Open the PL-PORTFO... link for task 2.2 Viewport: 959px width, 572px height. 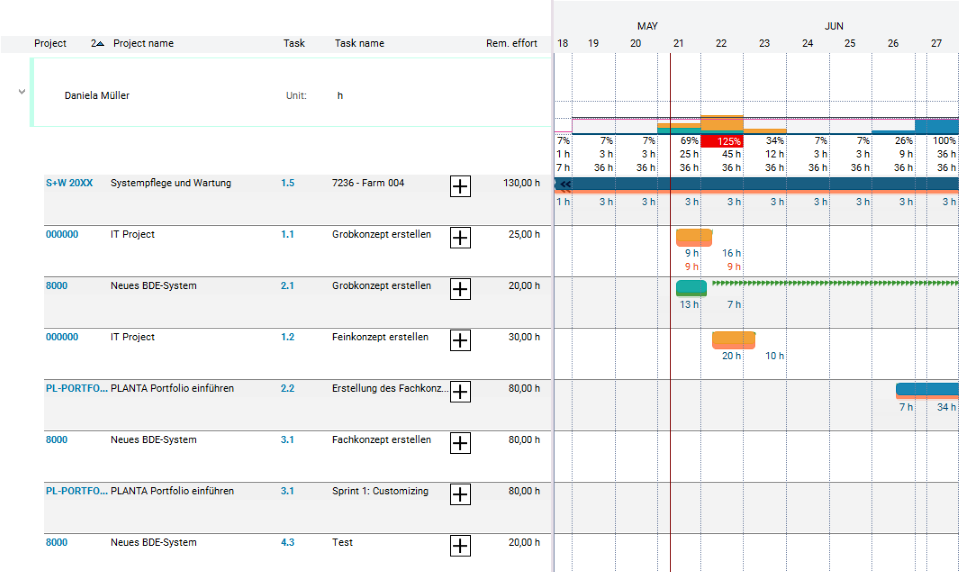point(76,388)
